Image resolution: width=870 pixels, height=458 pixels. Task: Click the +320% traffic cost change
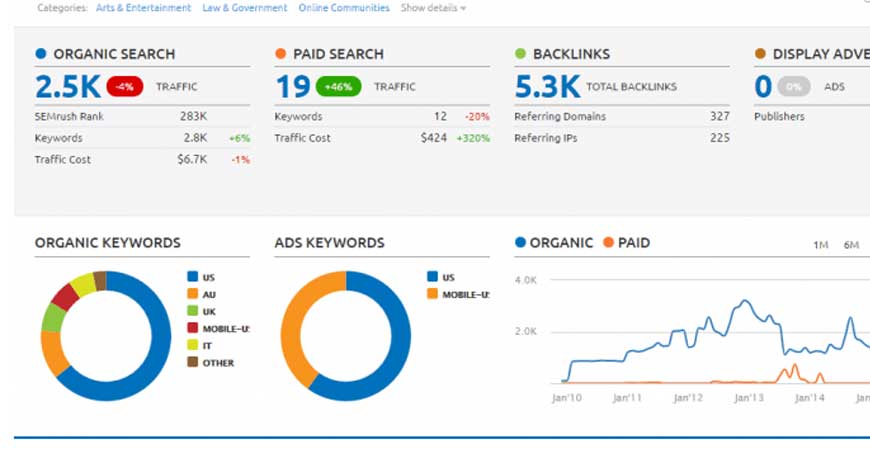click(x=473, y=138)
